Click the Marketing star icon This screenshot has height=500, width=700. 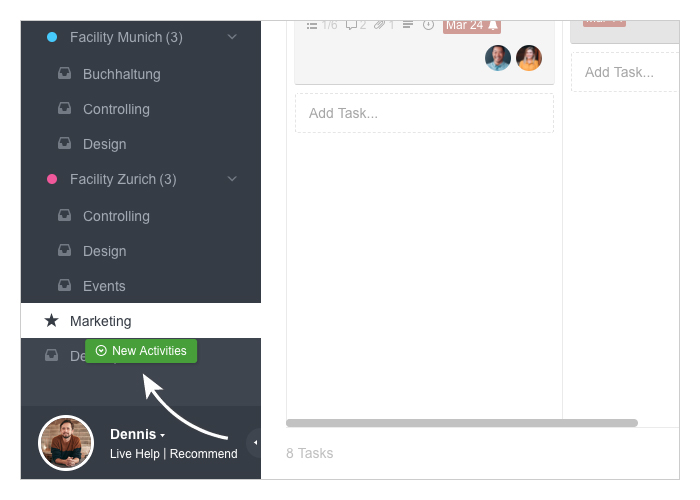click(51, 320)
